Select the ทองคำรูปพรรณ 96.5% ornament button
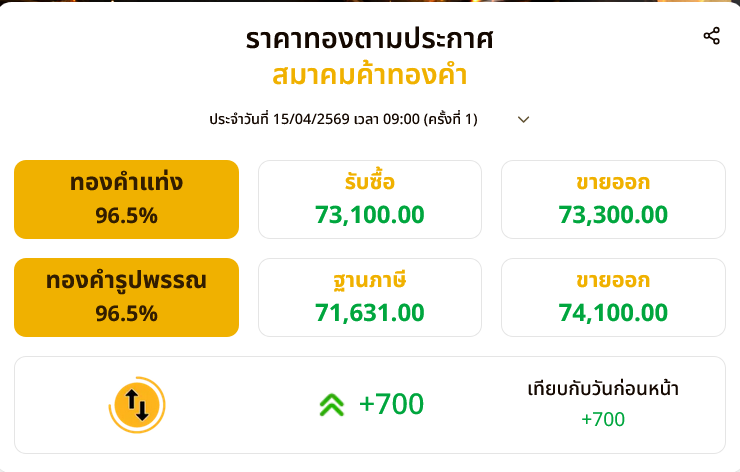This screenshot has width=740, height=472. coord(126,297)
